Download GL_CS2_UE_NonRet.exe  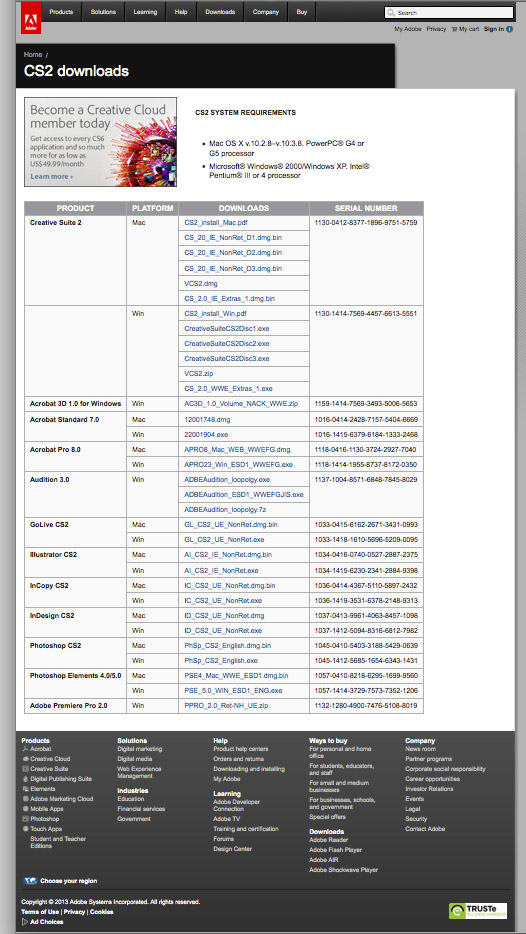point(224,540)
